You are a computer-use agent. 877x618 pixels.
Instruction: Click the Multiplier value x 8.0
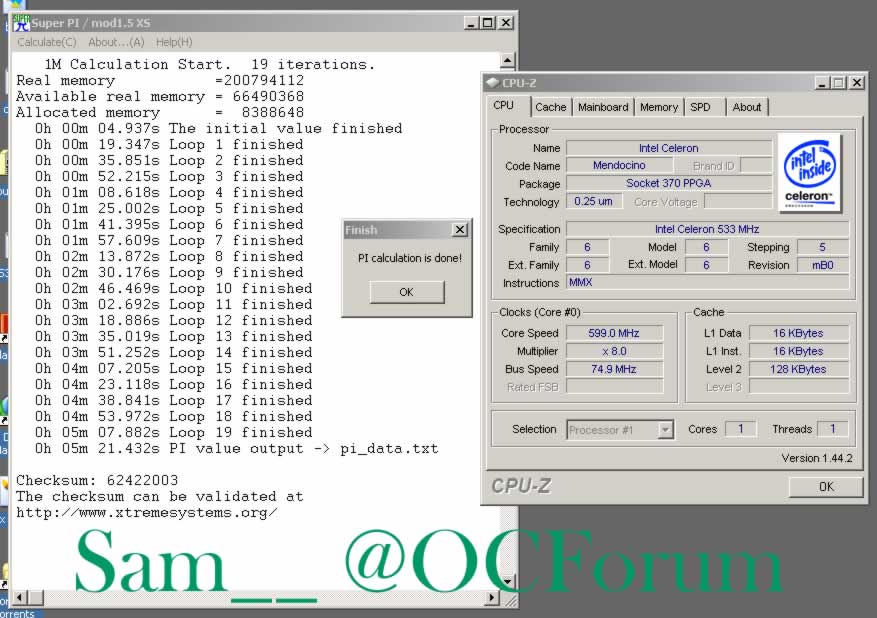point(614,351)
